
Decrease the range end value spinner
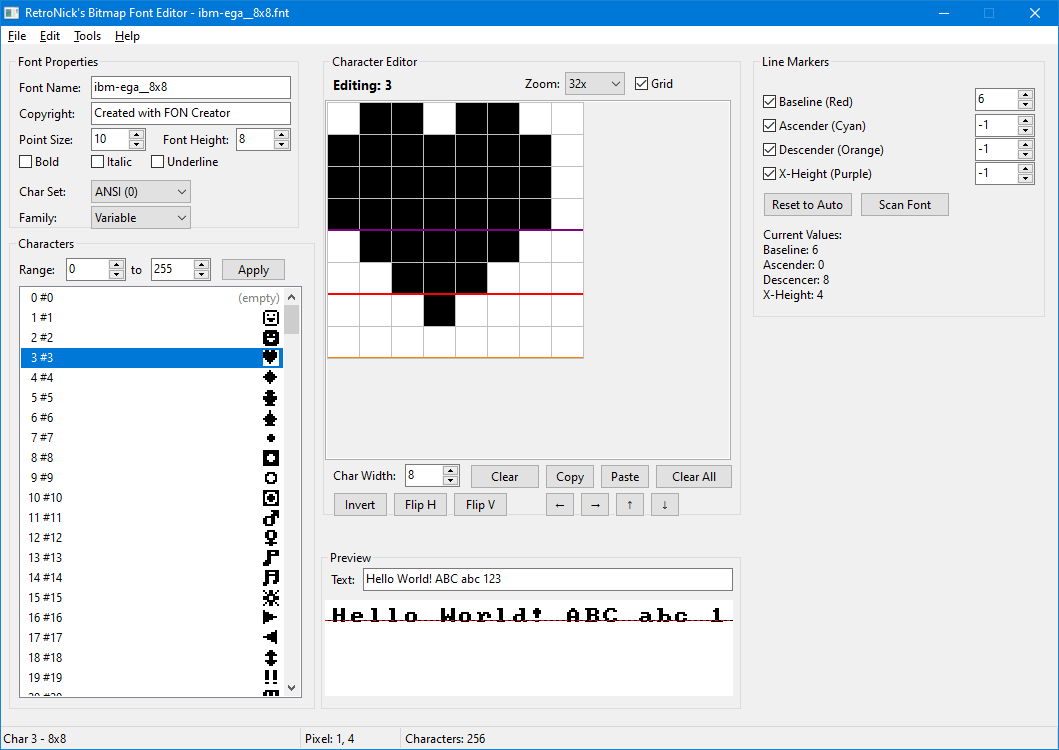[x=201, y=275]
